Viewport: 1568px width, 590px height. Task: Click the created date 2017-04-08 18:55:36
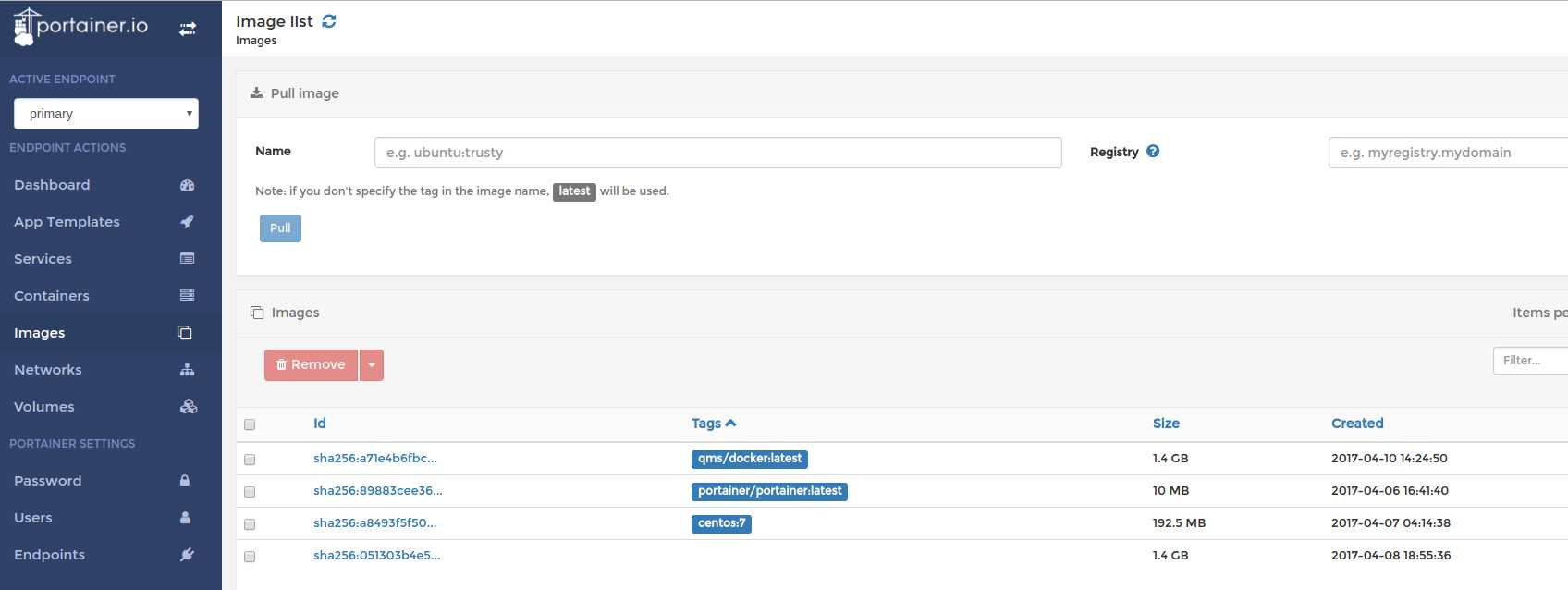pos(1391,556)
